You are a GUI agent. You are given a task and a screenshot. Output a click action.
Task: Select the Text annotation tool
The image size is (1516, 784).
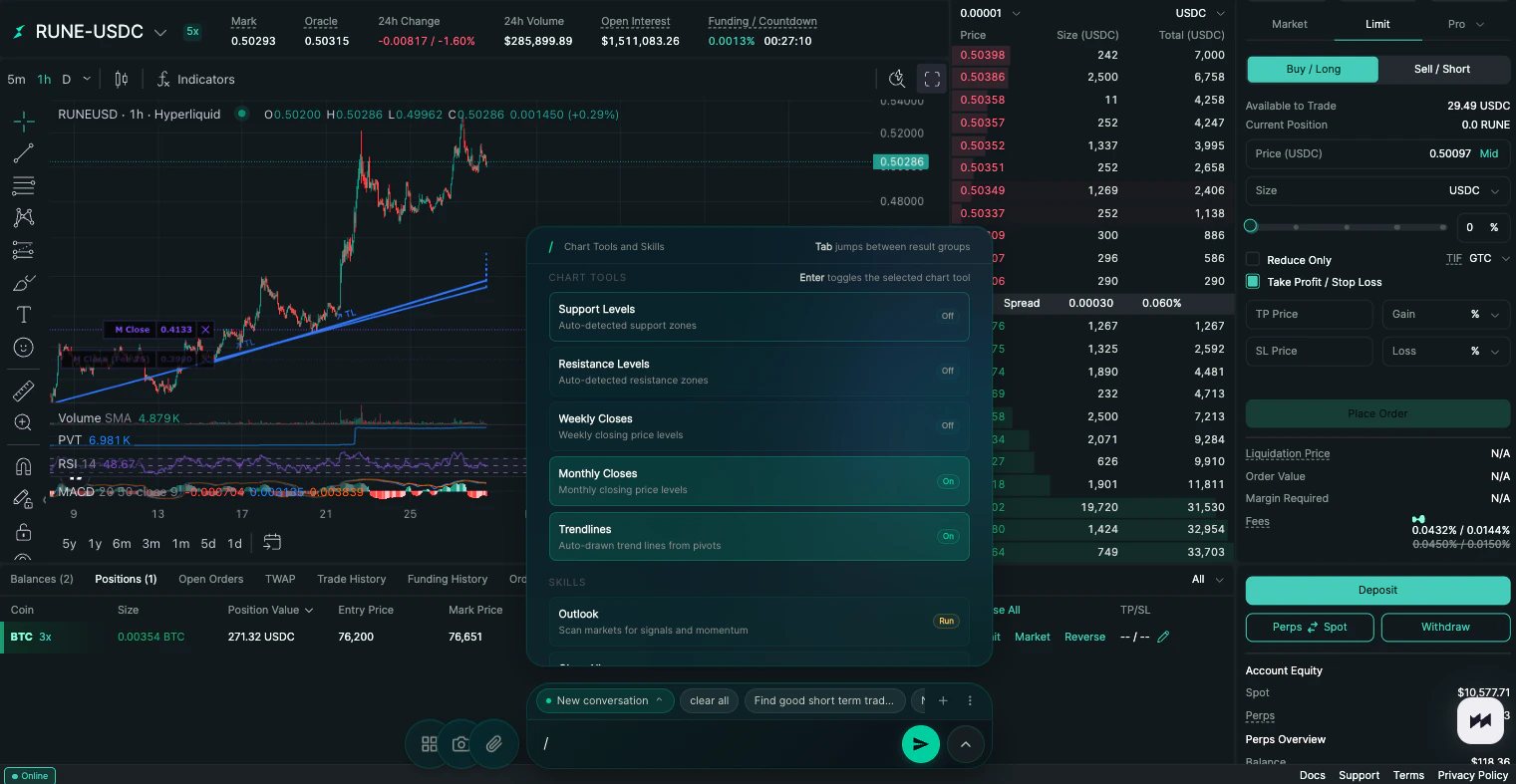point(24,315)
